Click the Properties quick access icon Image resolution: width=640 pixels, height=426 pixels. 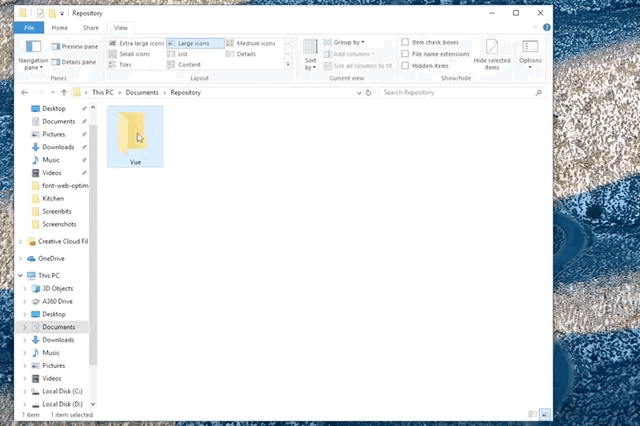40,13
